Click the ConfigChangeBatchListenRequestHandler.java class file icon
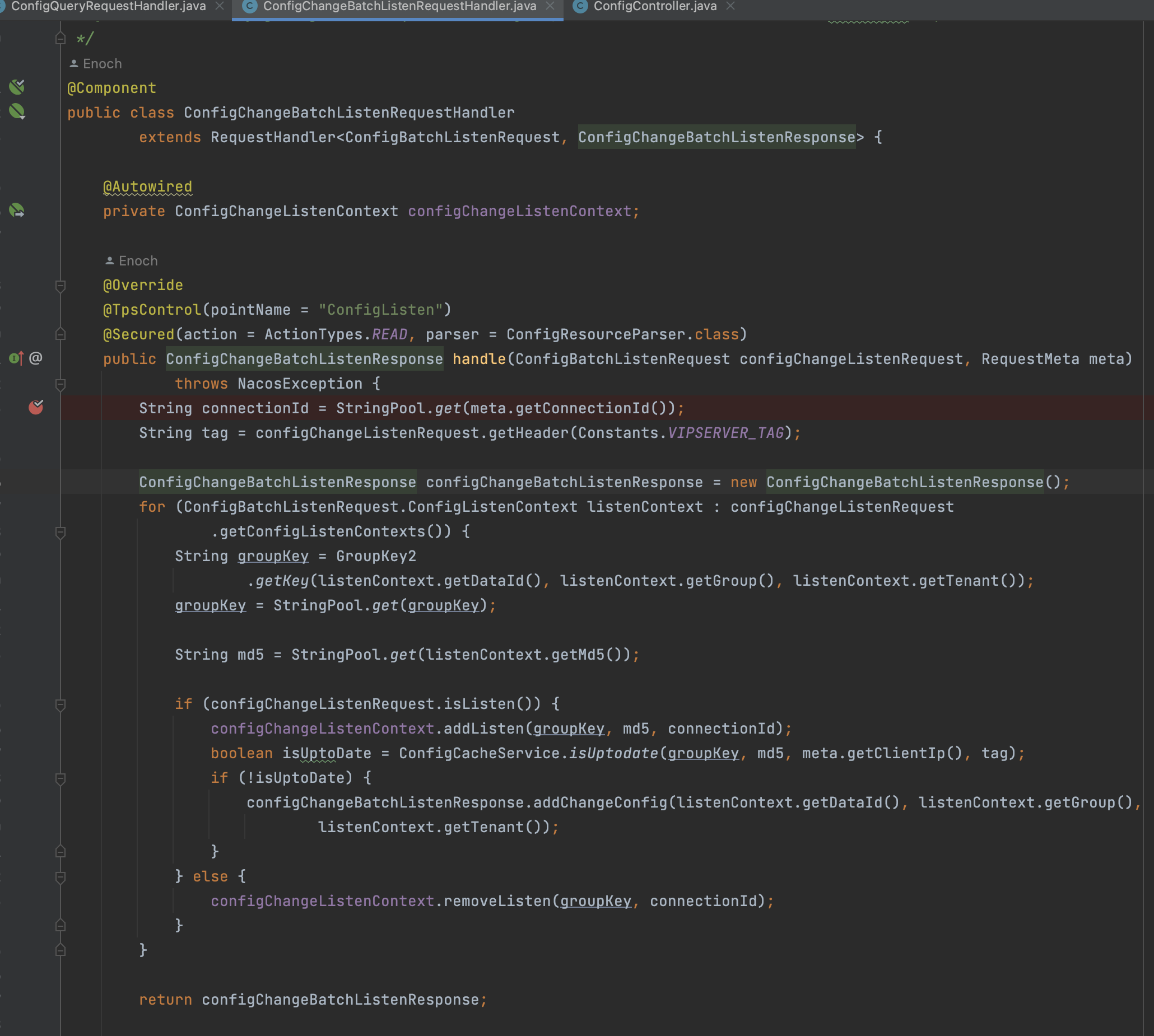The width and height of the screenshot is (1154, 1036). tap(249, 6)
